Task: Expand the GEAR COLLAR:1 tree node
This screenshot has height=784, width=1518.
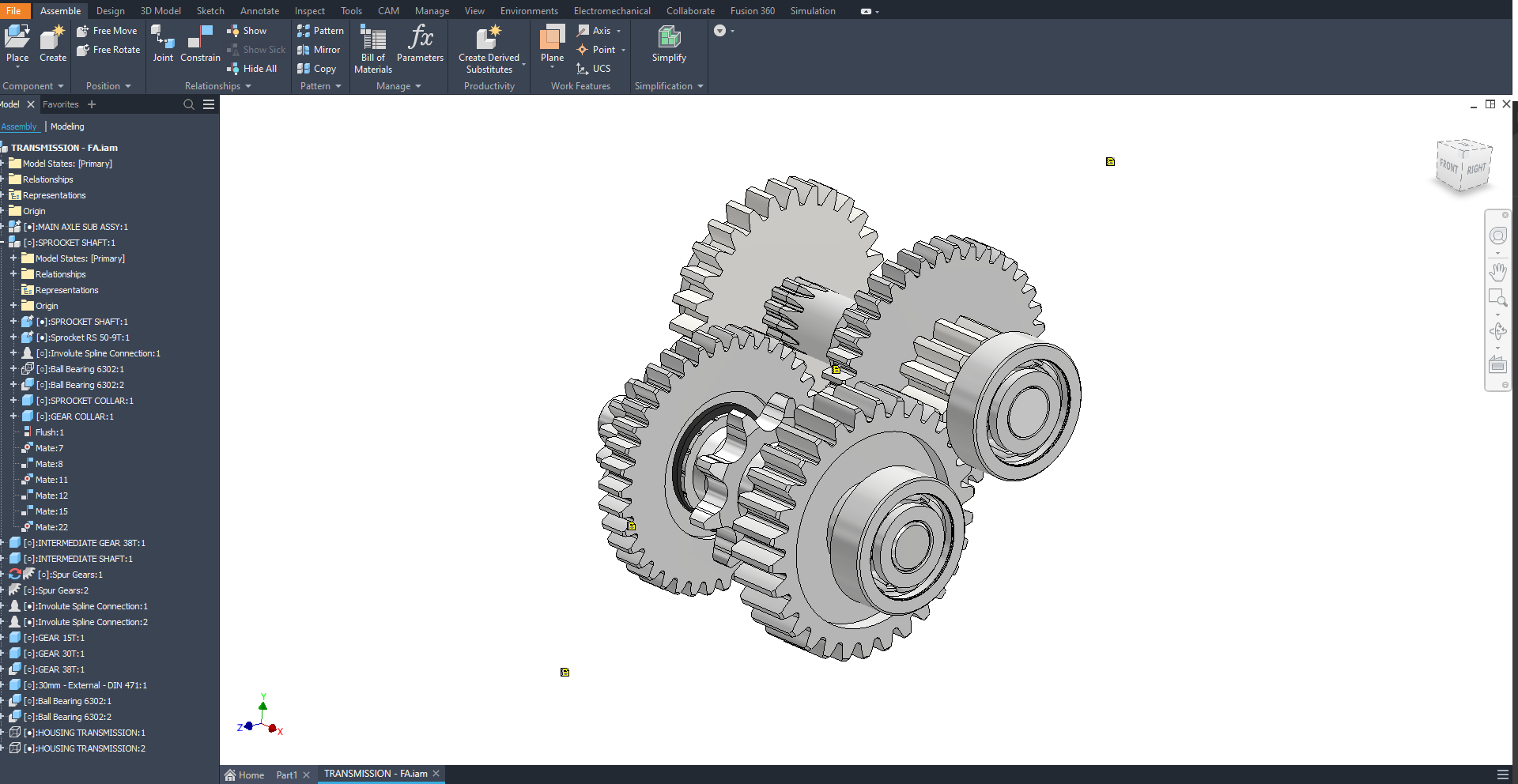Action: point(13,416)
